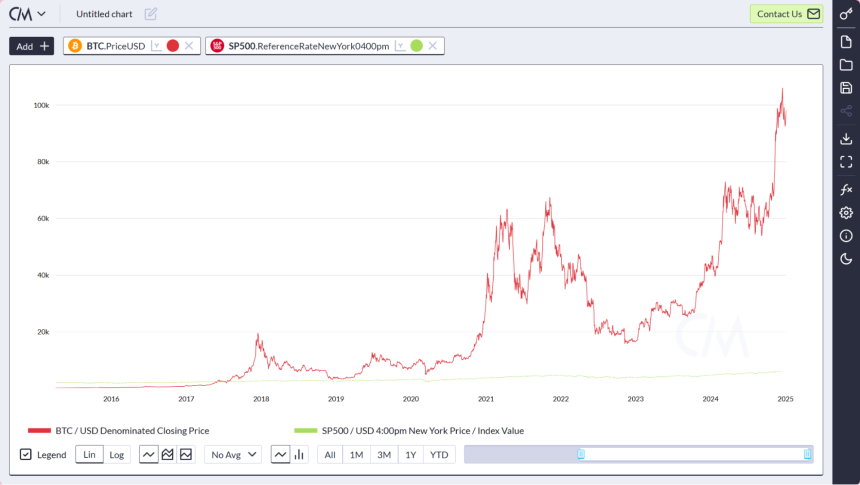
Task: Click the right range slider handle
Action: tap(807, 454)
